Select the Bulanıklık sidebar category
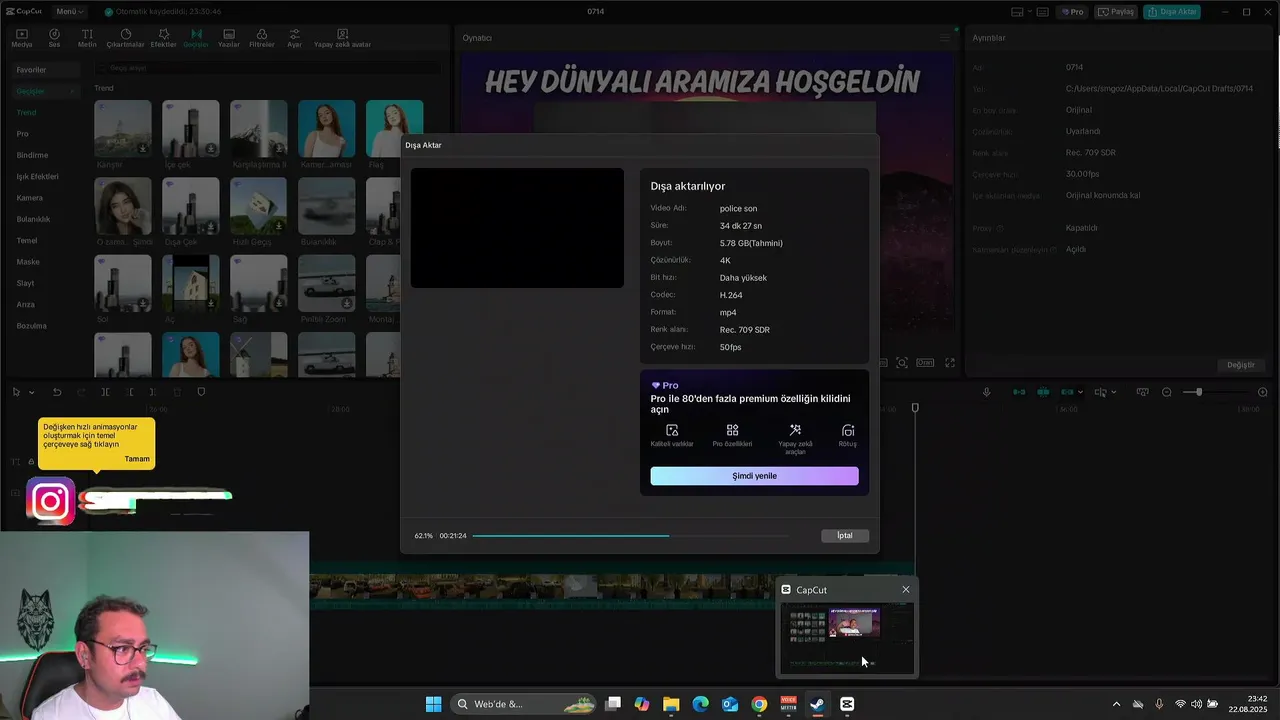1280x720 pixels. 33,219
